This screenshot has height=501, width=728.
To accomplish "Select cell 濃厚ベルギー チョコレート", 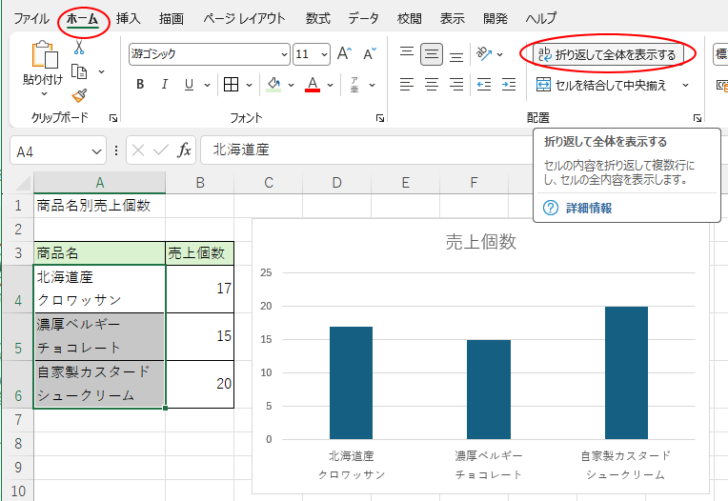I will point(99,336).
